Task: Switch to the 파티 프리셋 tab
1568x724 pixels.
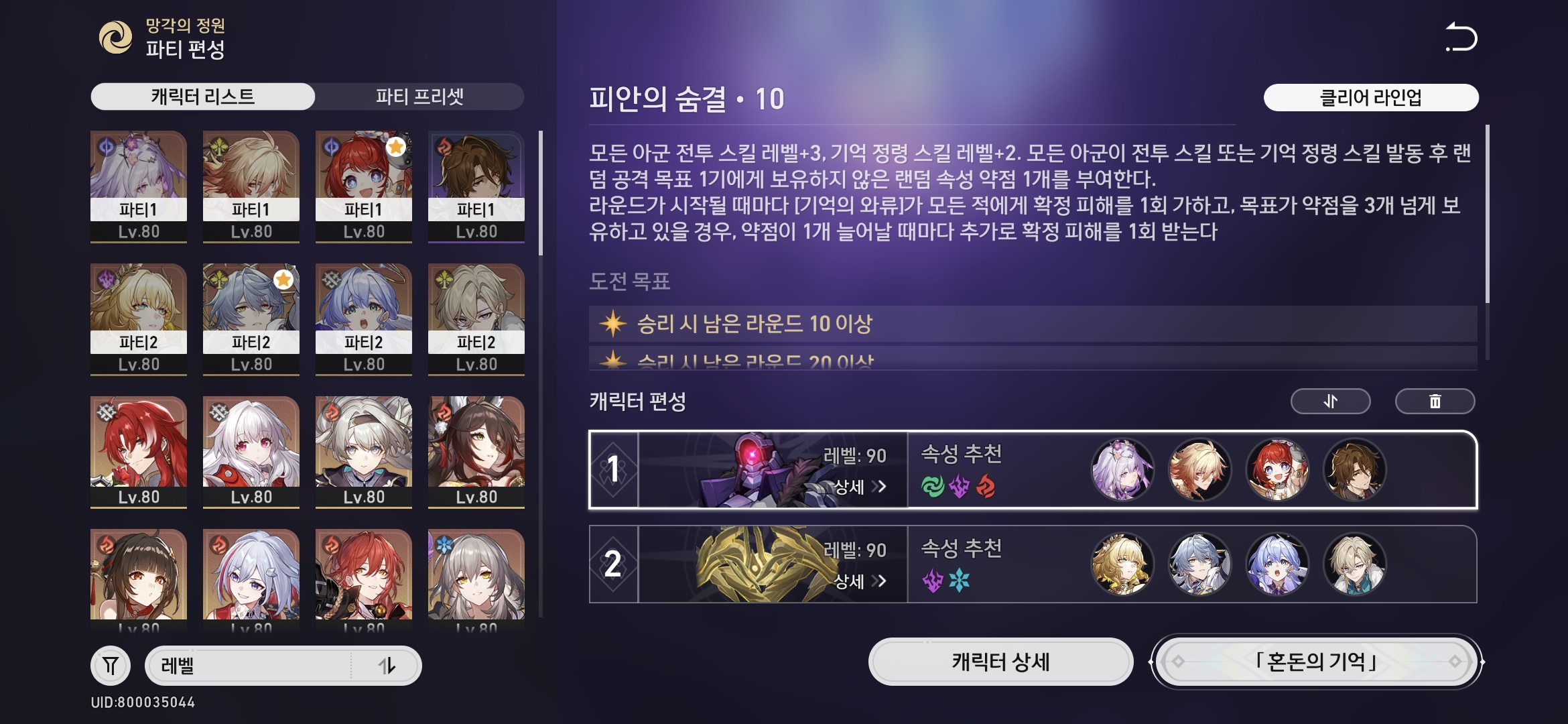Action: (x=419, y=97)
